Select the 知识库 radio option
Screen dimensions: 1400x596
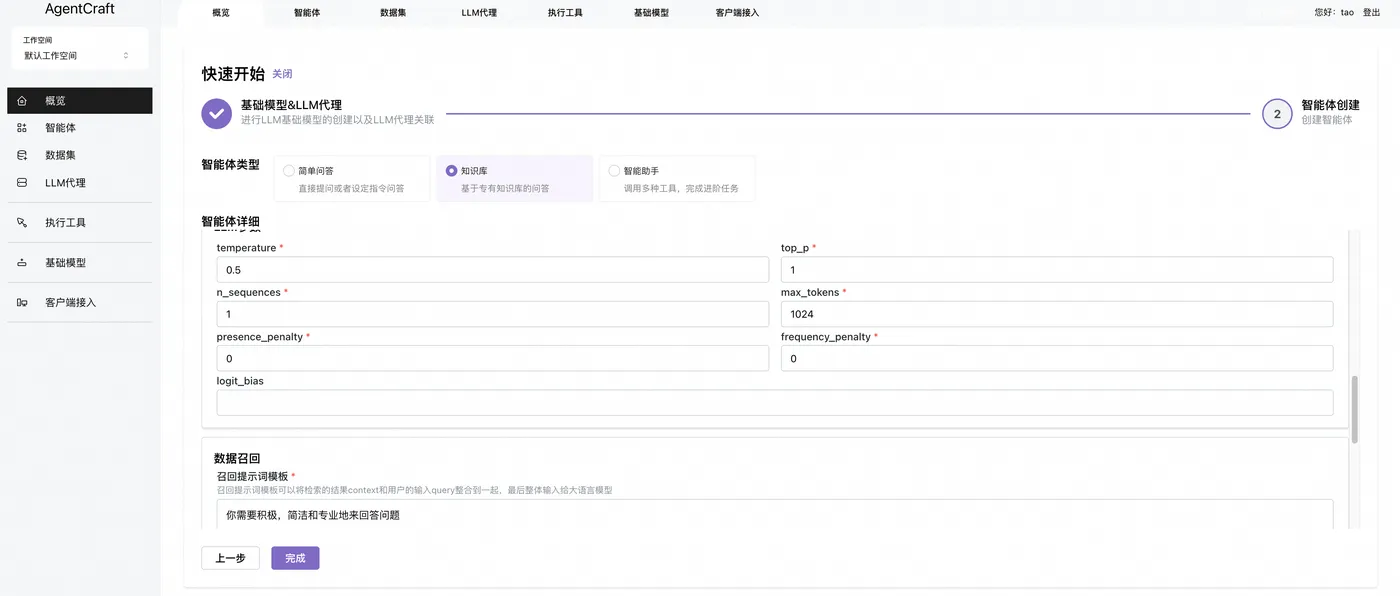point(452,171)
